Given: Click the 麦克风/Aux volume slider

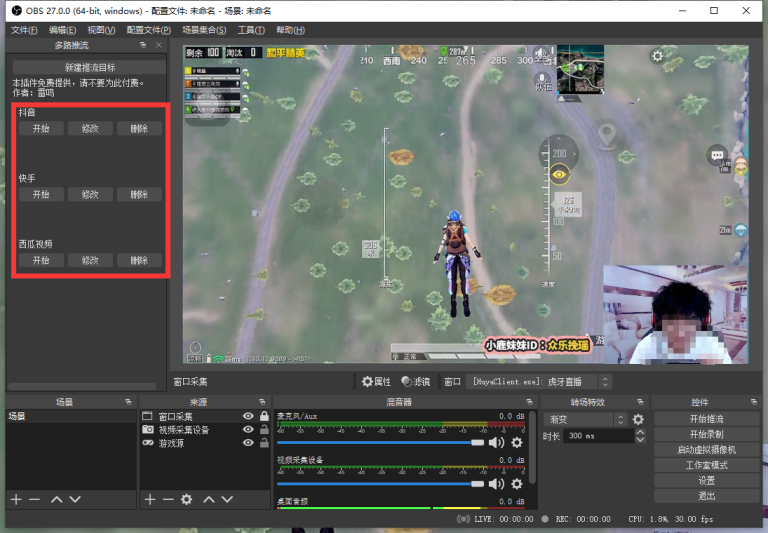Looking at the screenshot, I should 380,442.
